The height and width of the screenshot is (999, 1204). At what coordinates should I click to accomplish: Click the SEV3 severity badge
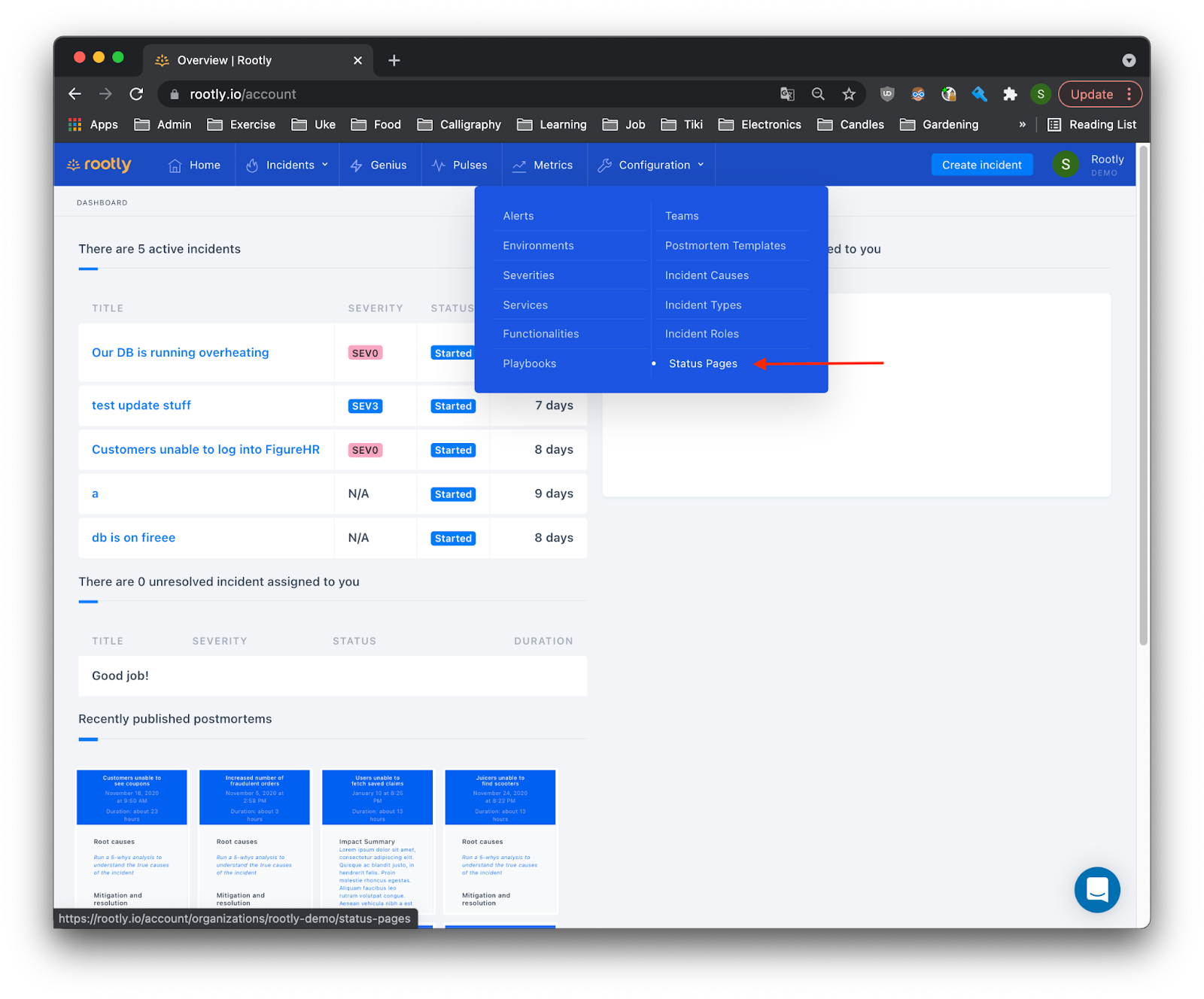[366, 406]
